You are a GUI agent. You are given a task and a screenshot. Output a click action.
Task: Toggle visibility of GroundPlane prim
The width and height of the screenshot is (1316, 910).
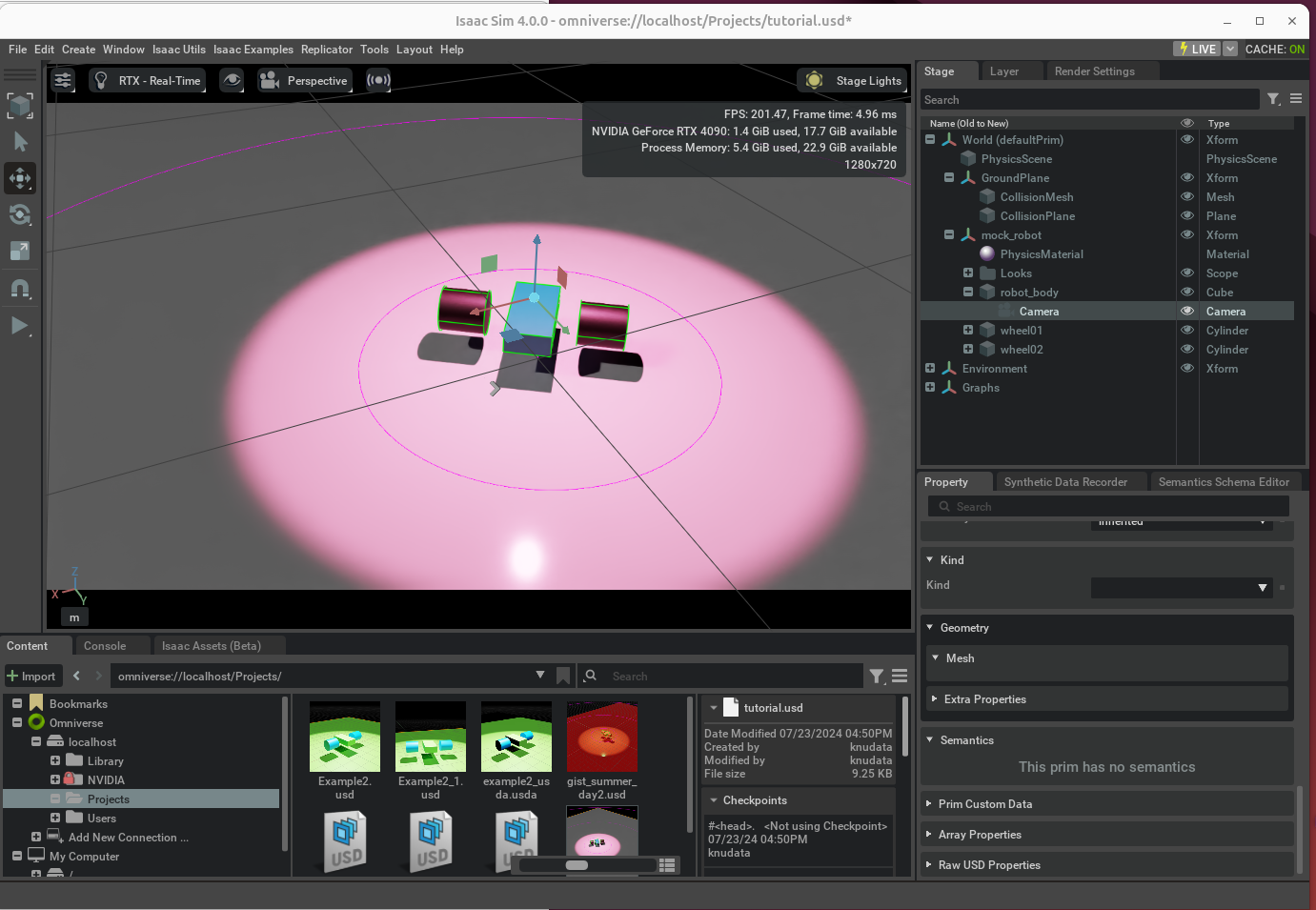coord(1187,177)
